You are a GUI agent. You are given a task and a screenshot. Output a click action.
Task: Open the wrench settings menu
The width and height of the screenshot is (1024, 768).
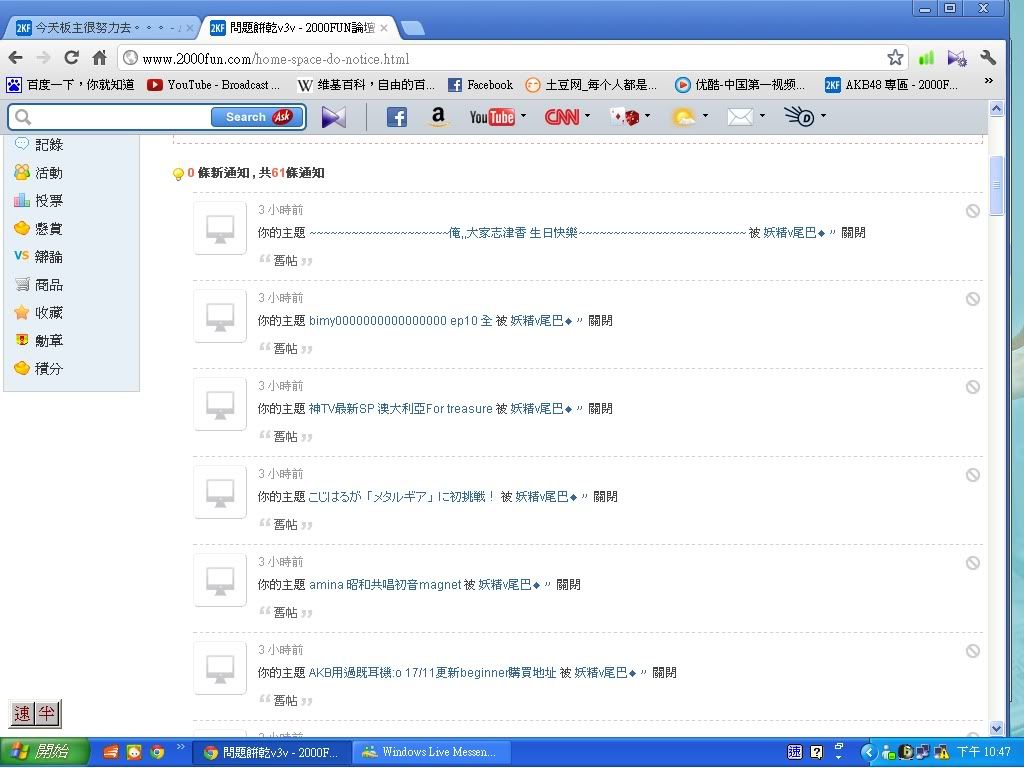pyautogui.click(x=988, y=58)
